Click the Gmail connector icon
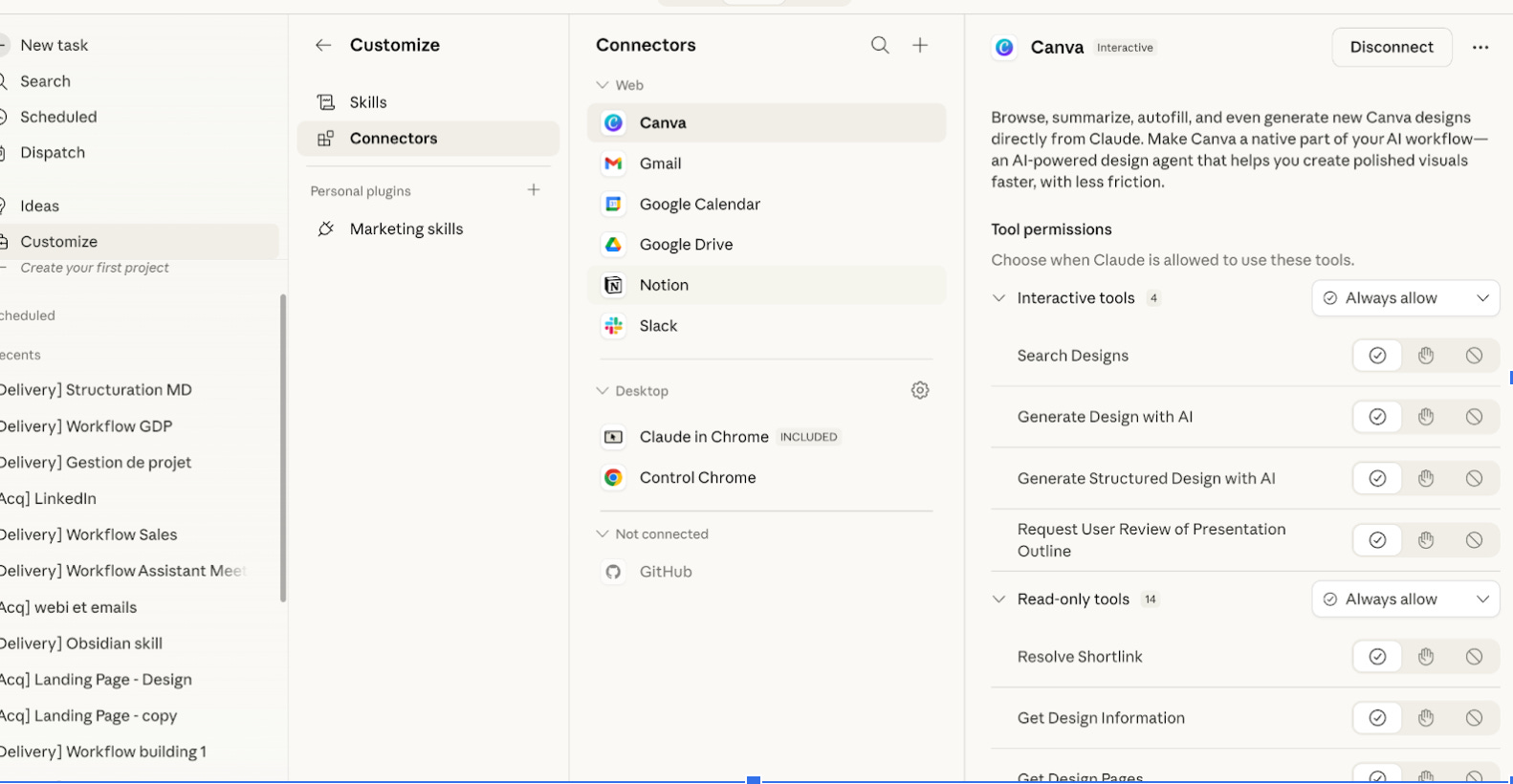Image resolution: width=1513 pixels, height=784 pixels. 614,163
